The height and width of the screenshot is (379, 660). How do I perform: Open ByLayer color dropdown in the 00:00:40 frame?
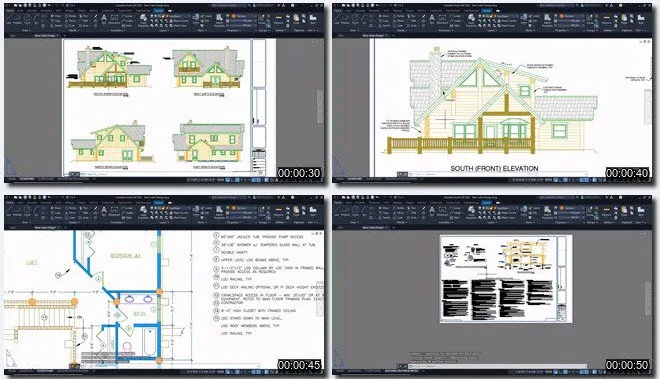[x=572, y=16]
